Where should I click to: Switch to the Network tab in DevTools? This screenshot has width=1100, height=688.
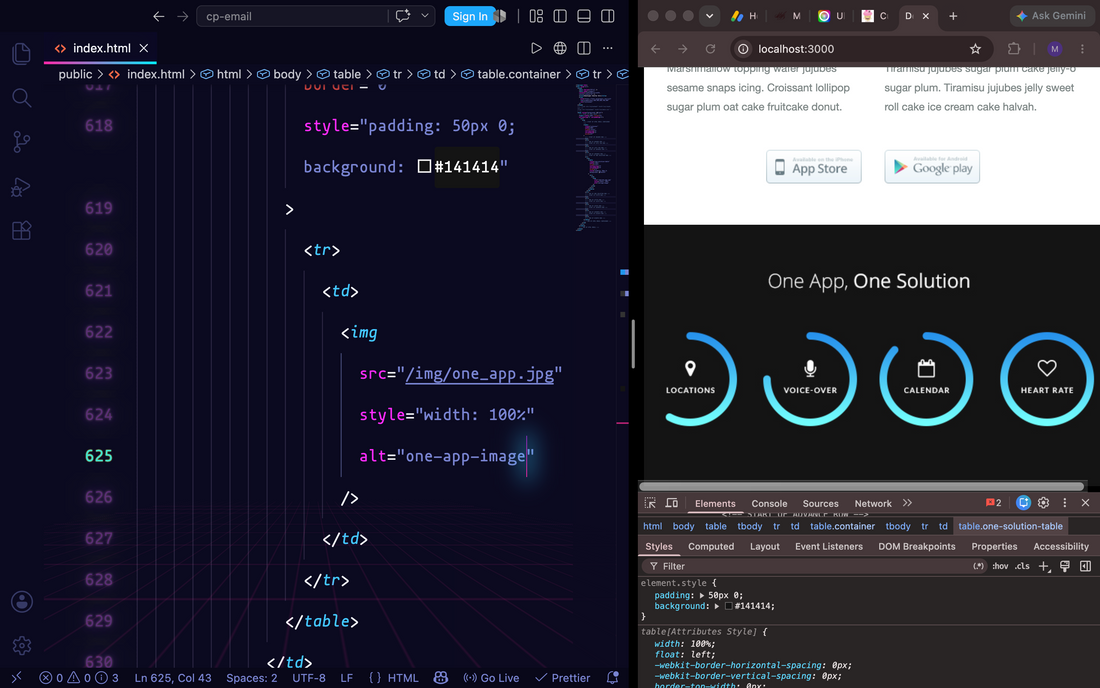click(873, 504)
